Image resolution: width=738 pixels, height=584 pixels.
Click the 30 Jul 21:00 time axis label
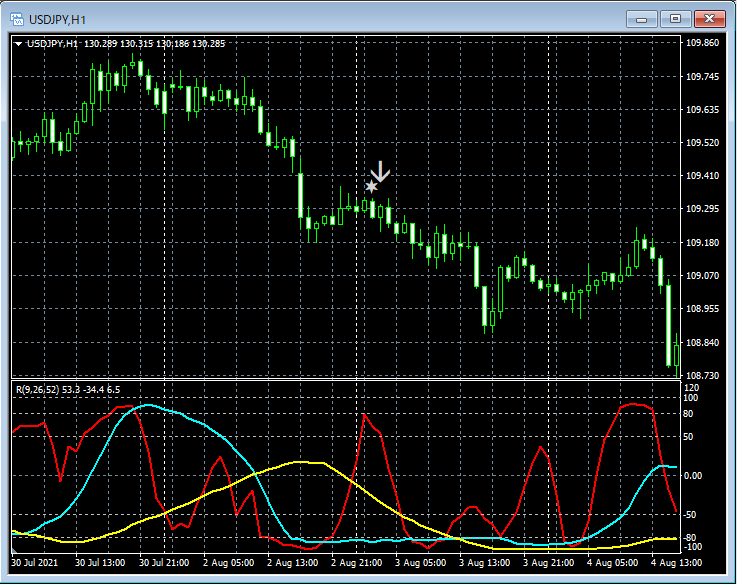[x=165, y=563]
